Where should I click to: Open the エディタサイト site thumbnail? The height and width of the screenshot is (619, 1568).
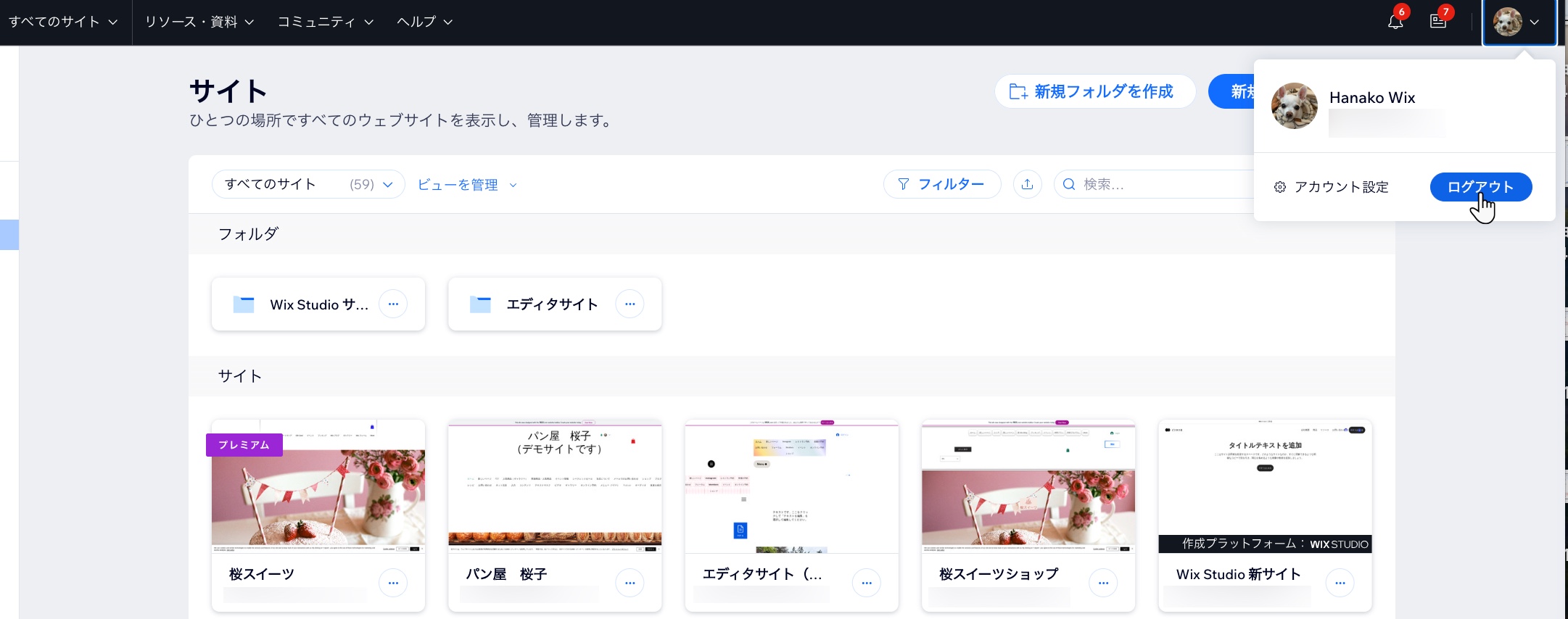(x=792, y=486)
